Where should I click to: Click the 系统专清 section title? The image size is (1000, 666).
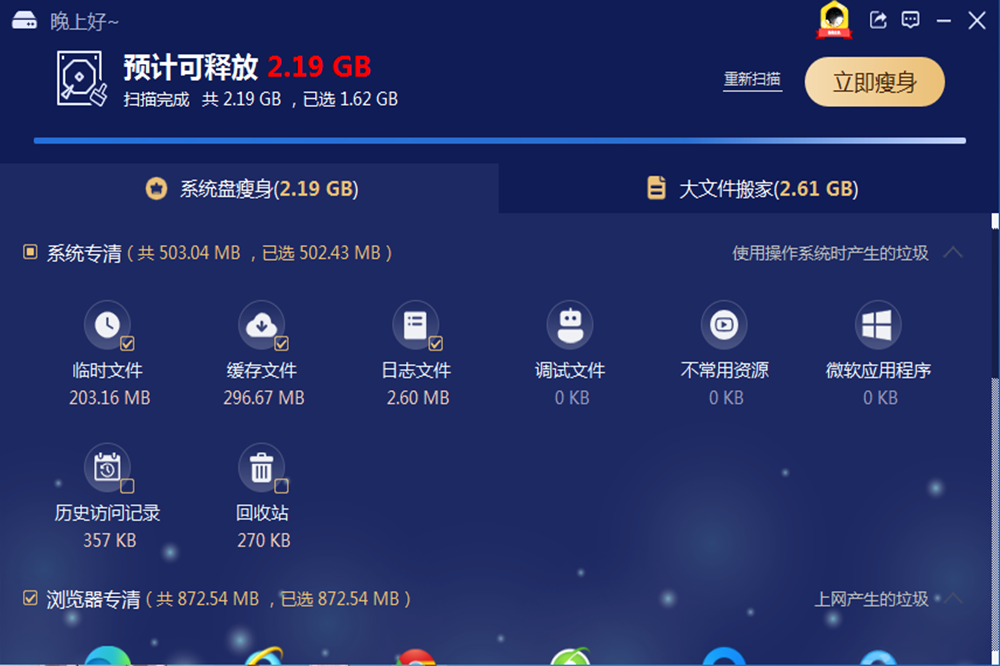(84, 253)
